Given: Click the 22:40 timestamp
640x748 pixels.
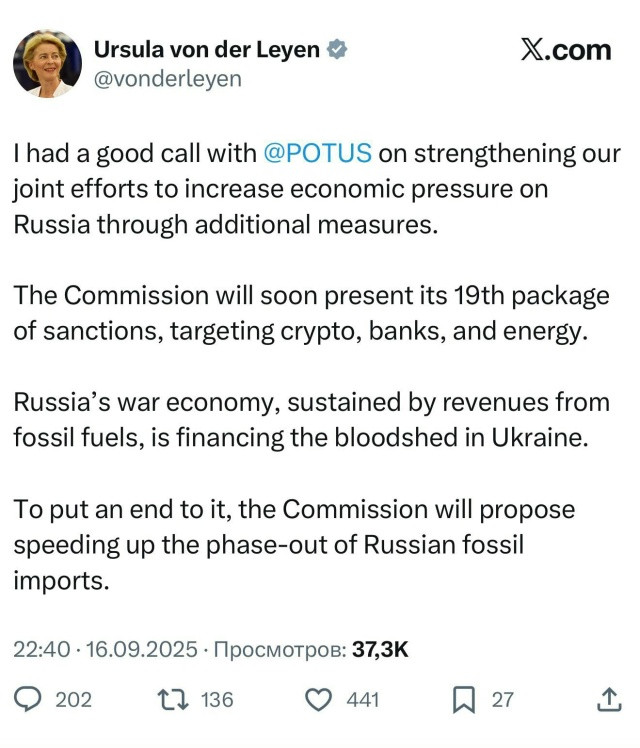Looking at the screenshot, I should click(41, 649).
